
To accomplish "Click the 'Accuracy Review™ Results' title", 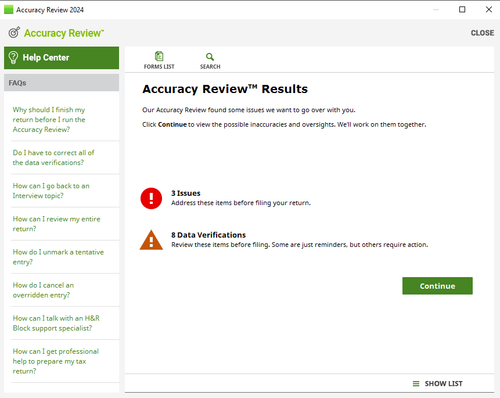I will click(225, 89).
